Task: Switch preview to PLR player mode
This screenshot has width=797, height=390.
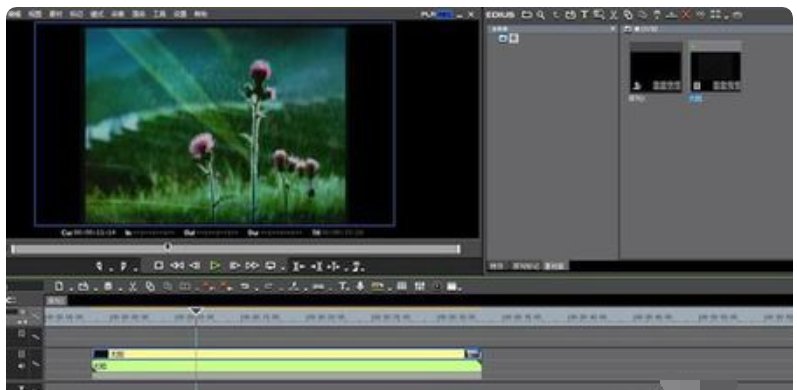Action: click(427, 15)
